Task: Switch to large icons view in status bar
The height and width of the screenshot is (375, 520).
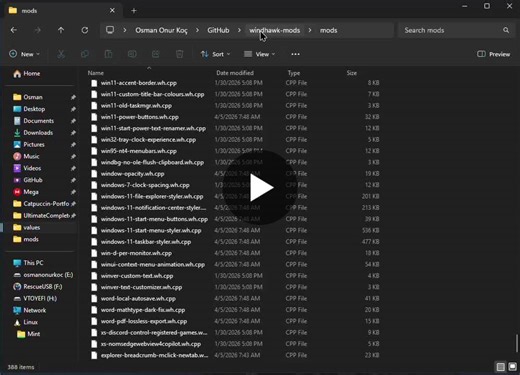Action: point(512,367)
